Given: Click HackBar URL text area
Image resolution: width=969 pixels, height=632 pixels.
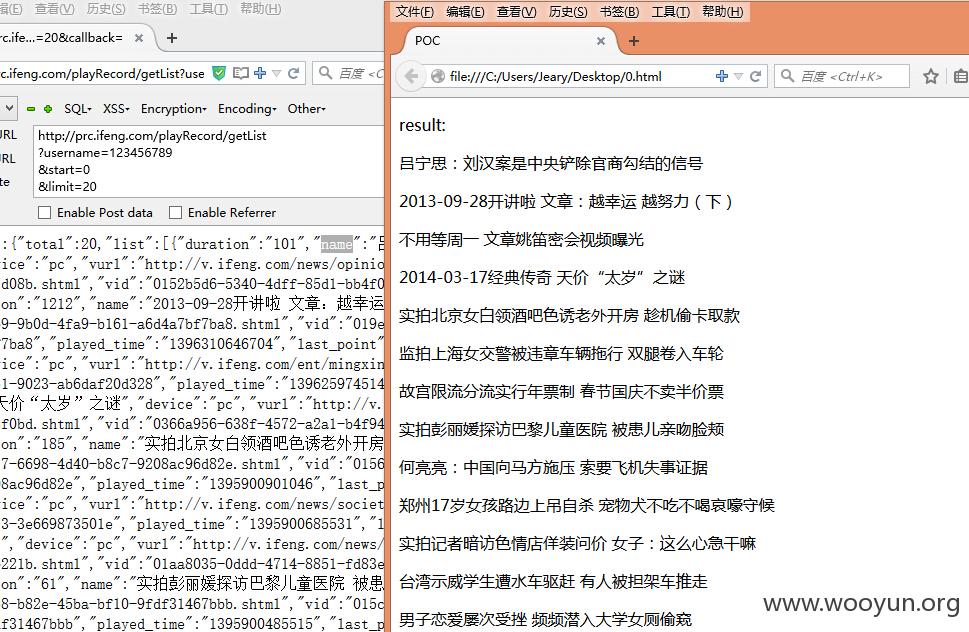Looking at the screenshot, I should [x=209, y=161].
